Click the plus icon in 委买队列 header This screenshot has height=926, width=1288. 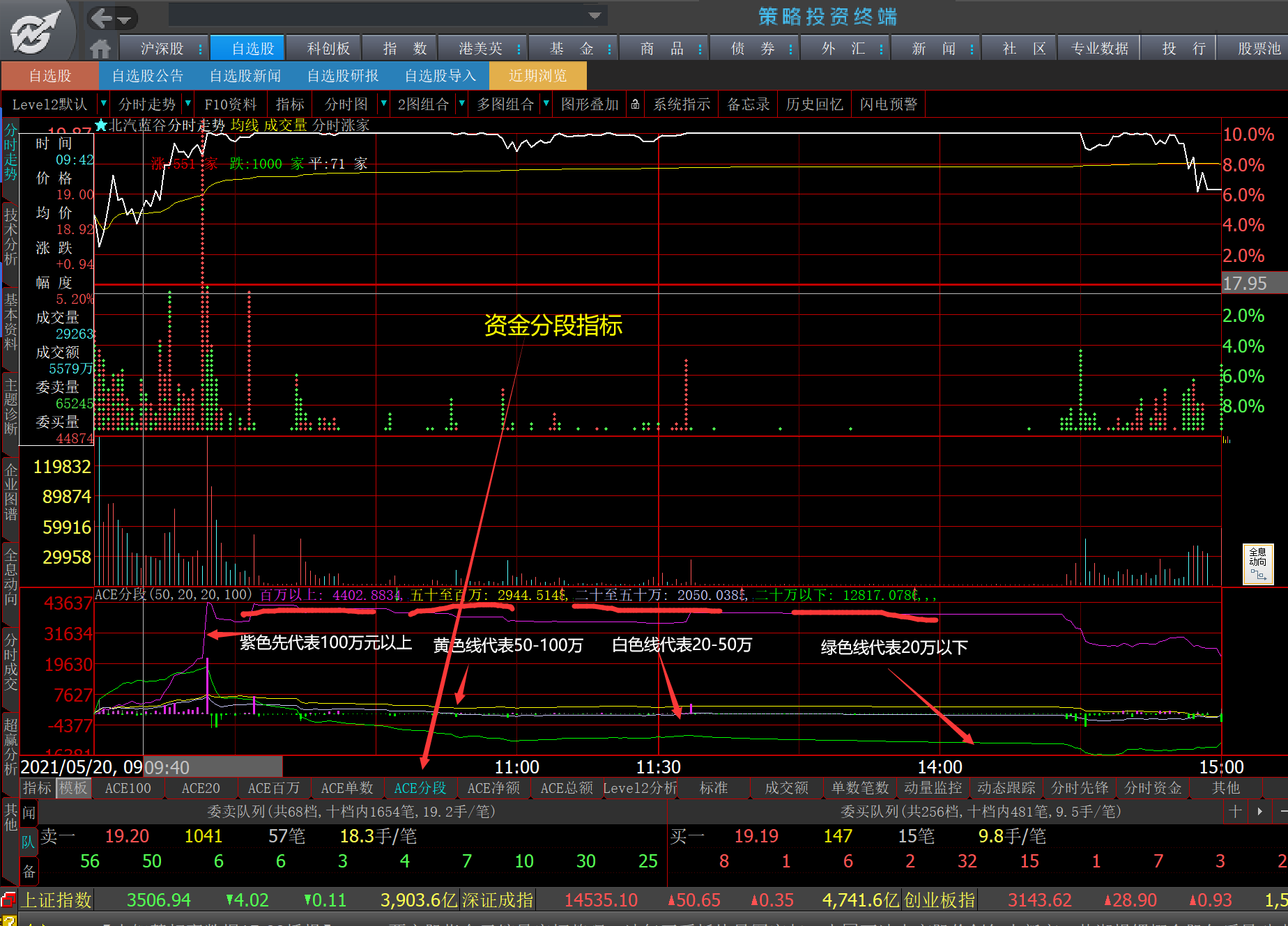(x=1235, y=811)
